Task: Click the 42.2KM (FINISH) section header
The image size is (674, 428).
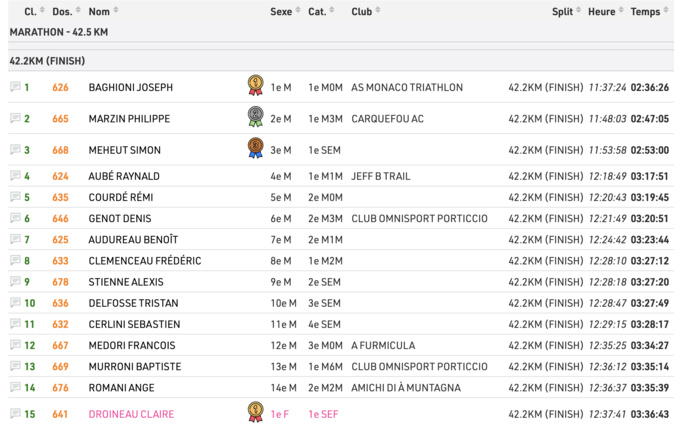Action: [47, 60]
